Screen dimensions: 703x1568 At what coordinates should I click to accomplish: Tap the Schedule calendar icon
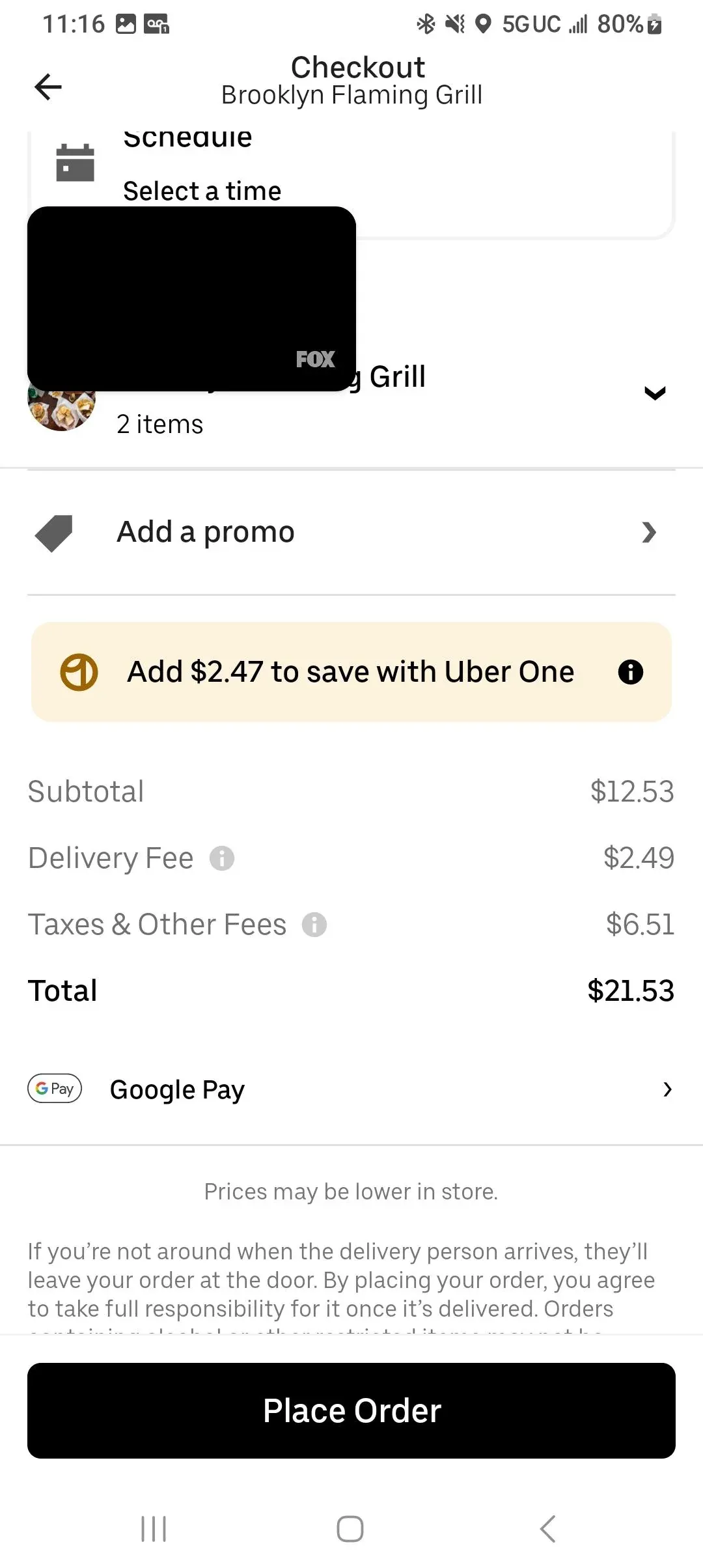coord(75,163)
